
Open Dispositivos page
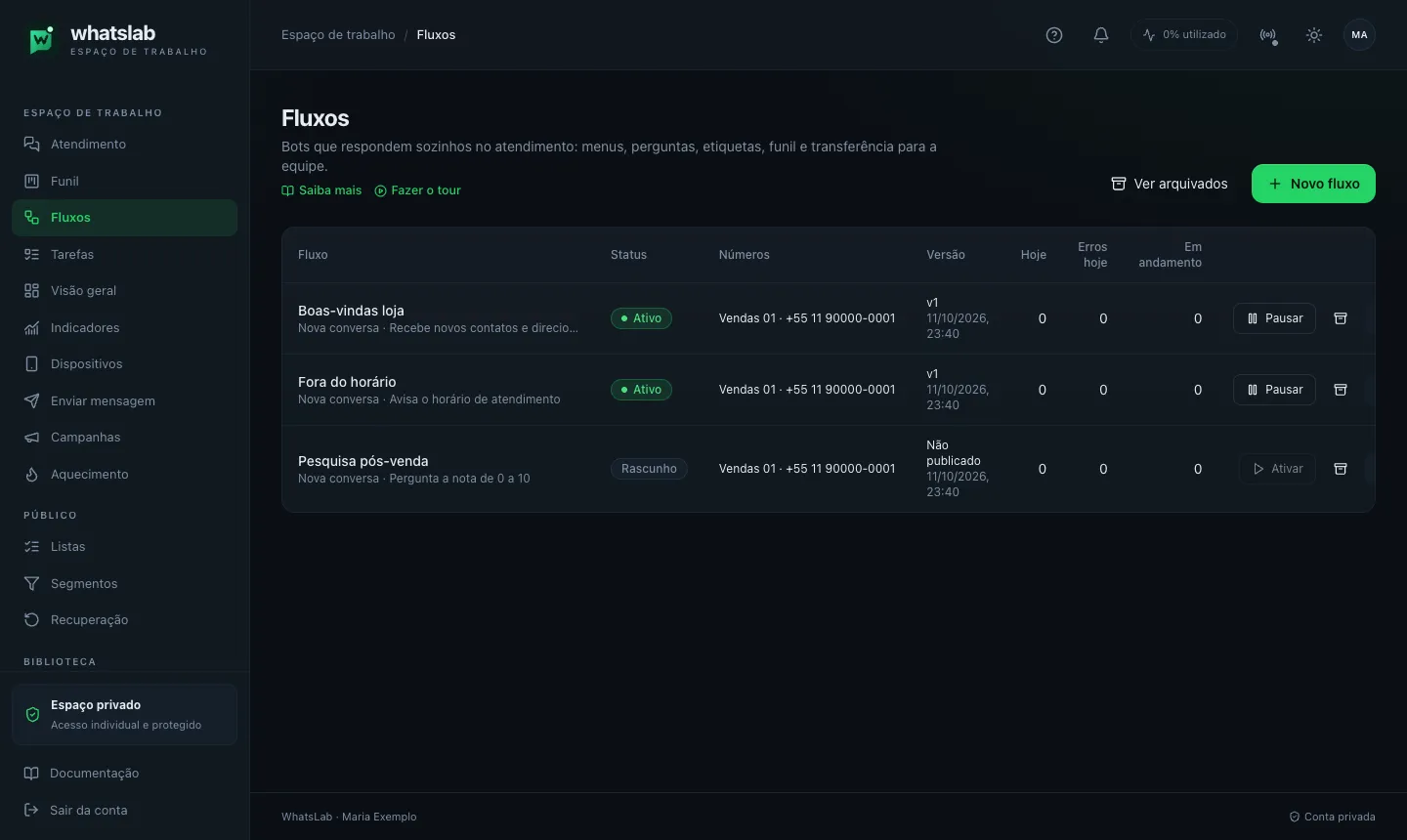(x=124, y=364)
